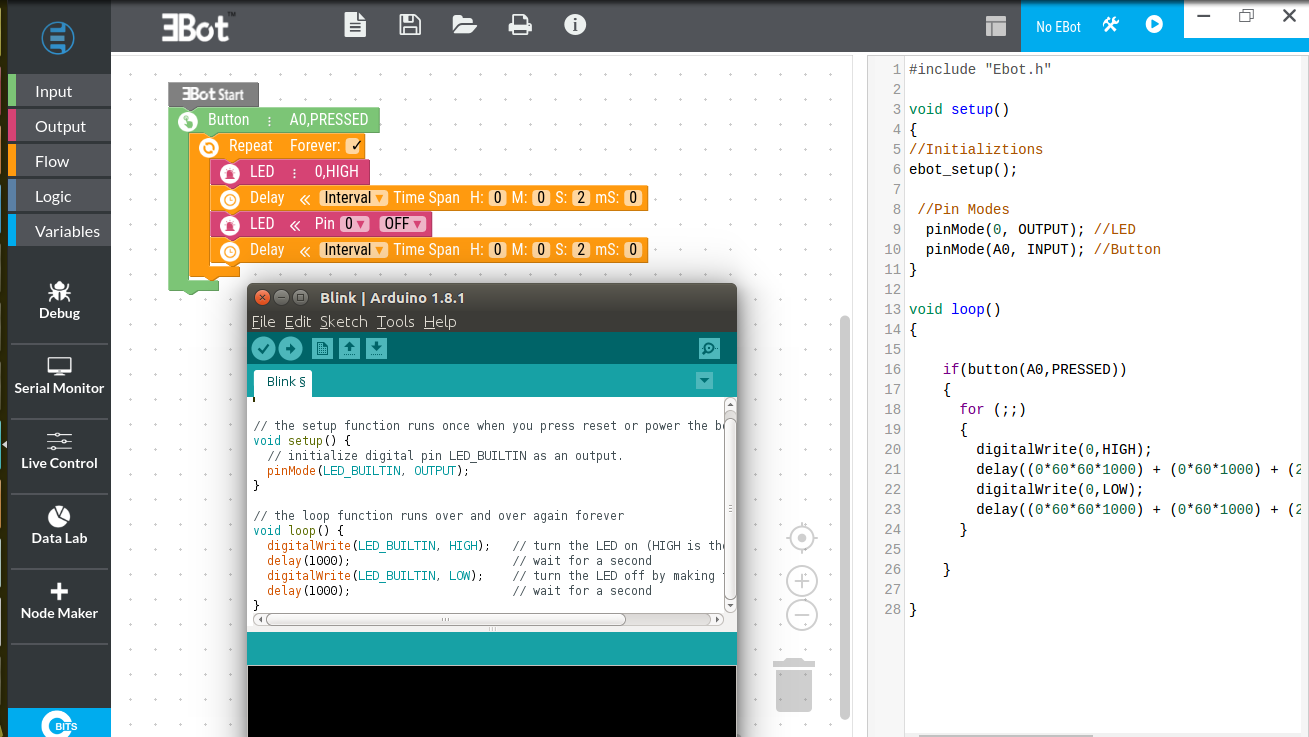Open the Output block category
This screenshot has height=737, width=1309.
pyautogui.click(x=59, y=126)
